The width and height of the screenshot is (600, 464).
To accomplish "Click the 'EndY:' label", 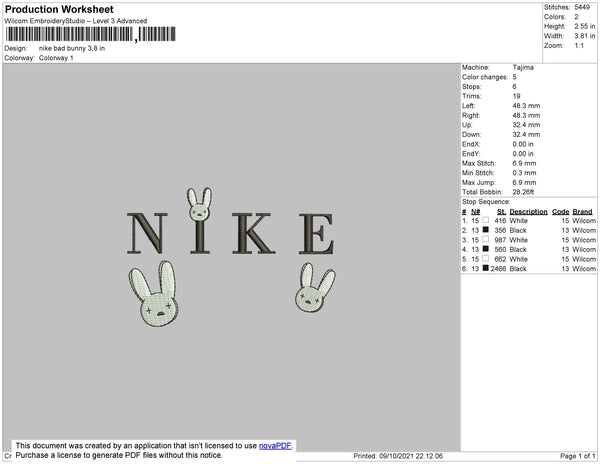I will click(471, 154).
